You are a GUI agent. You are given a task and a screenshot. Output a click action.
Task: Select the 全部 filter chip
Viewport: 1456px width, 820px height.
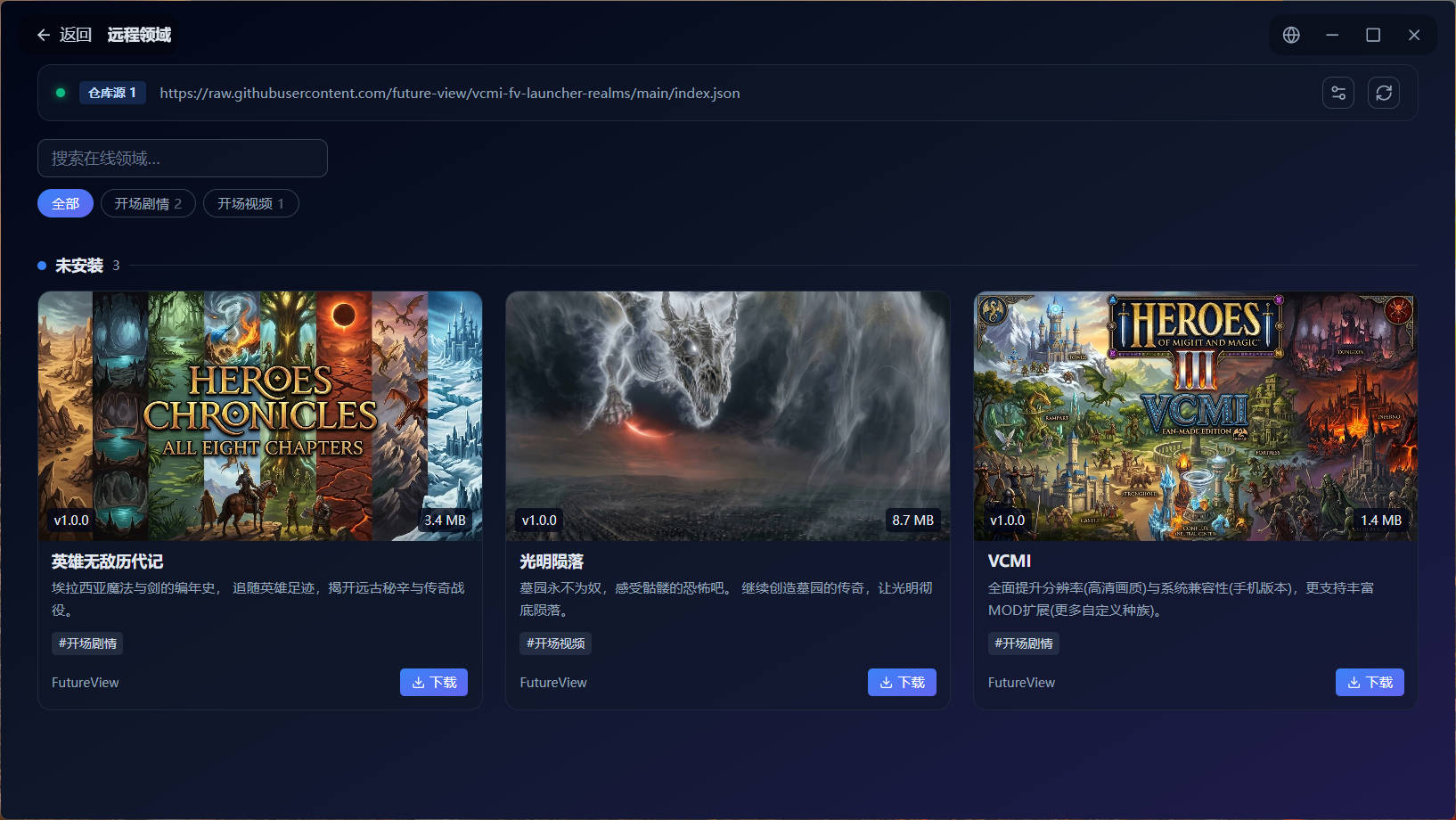[65, 203]
